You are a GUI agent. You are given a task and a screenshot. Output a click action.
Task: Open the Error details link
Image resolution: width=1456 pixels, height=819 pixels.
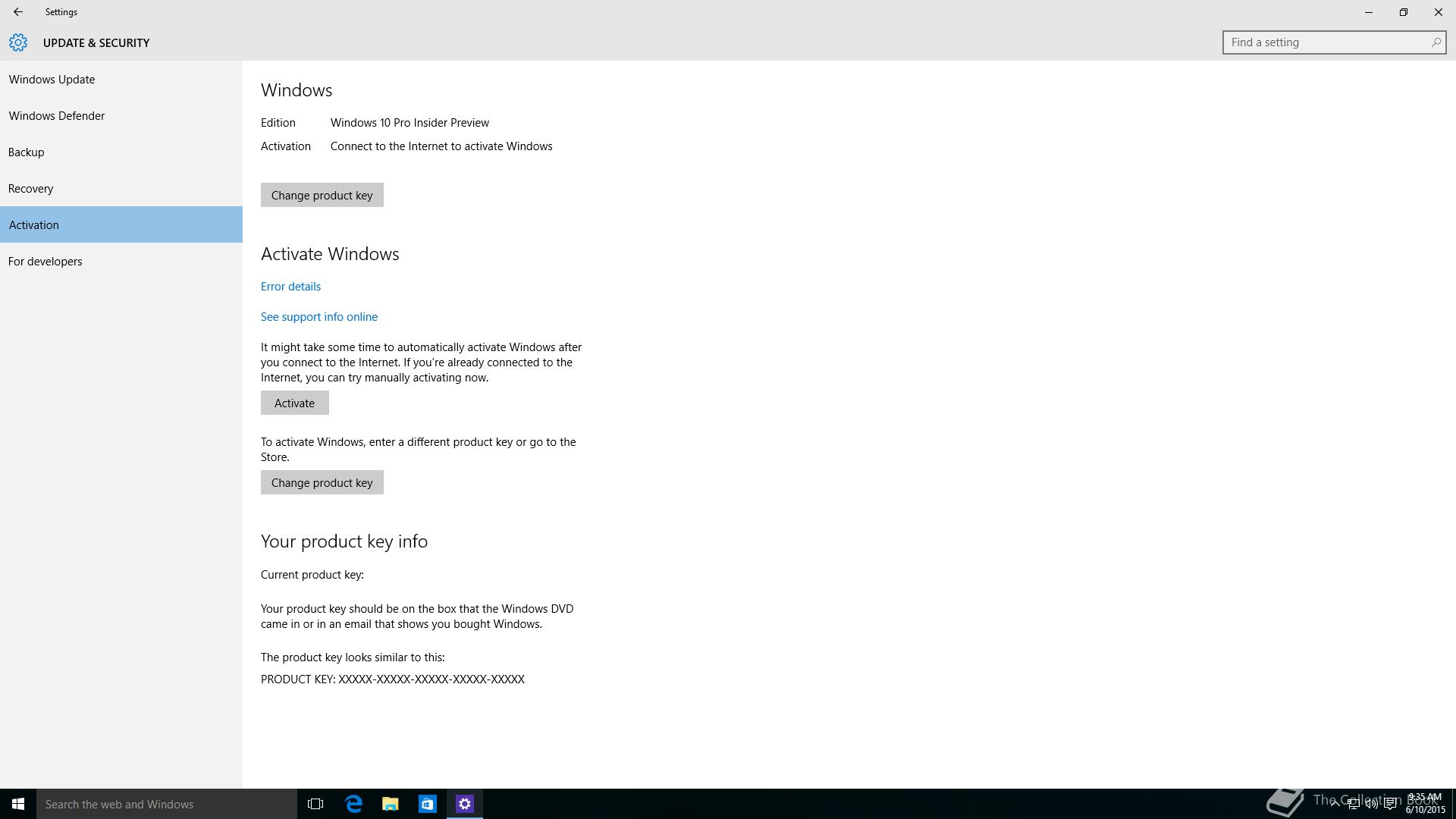(x=290, y=287)
